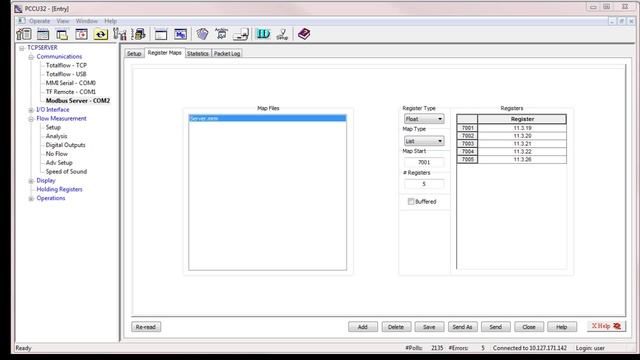640x360 pixels.
Task: Open the Help menu in menu bar
Action: point(110,21)
